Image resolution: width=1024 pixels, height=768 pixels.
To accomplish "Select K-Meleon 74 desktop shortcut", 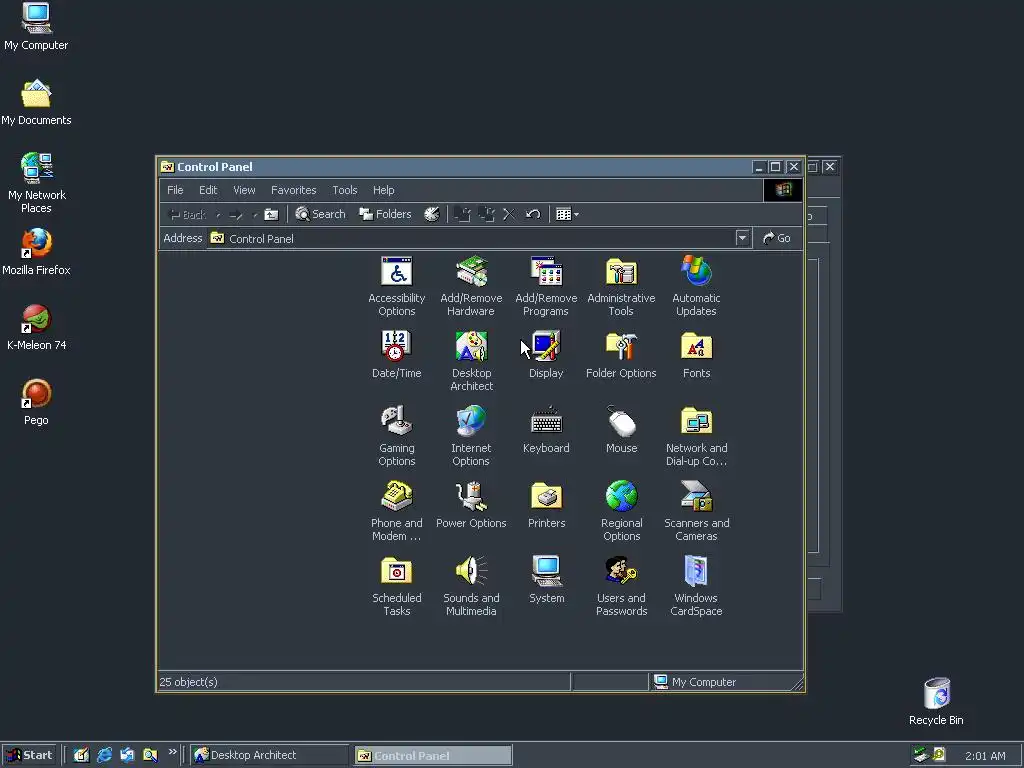I will tap(37, 328).
